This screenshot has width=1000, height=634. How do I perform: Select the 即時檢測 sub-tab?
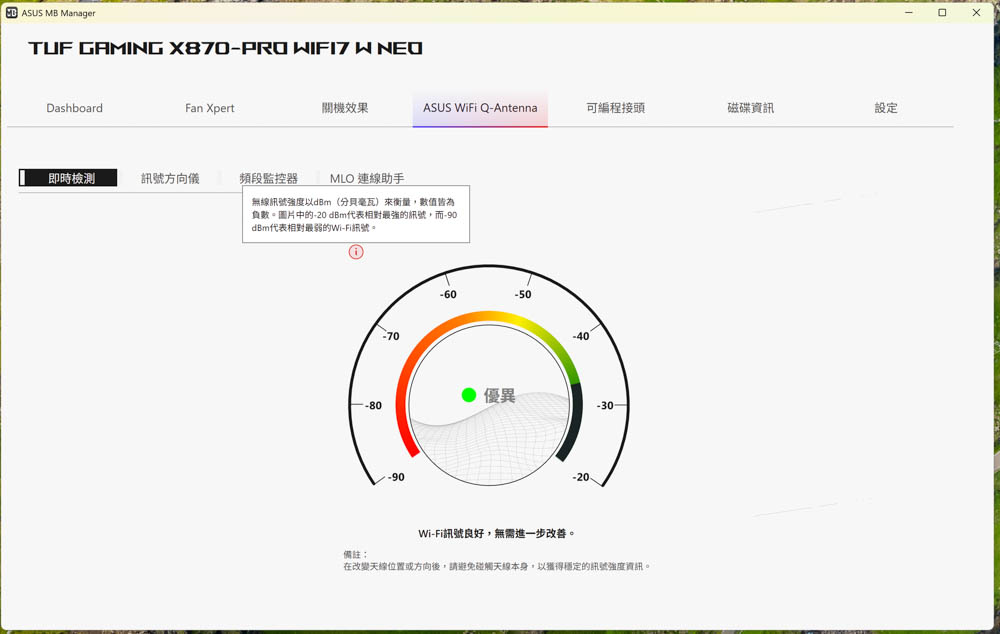click(x=71, y=178)
